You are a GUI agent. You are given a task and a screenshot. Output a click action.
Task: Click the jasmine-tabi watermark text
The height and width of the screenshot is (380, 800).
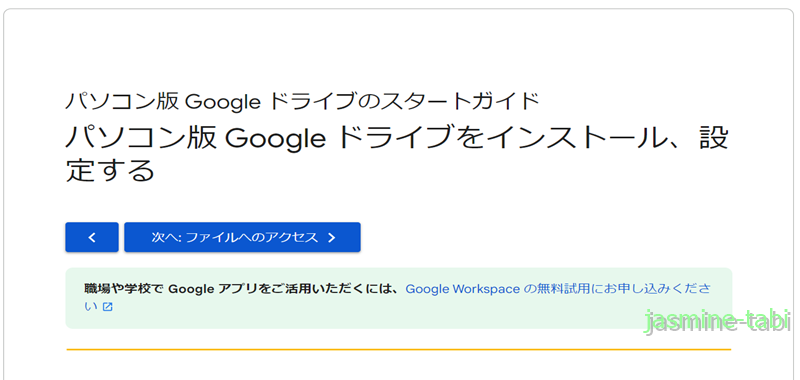coord(717,322)
